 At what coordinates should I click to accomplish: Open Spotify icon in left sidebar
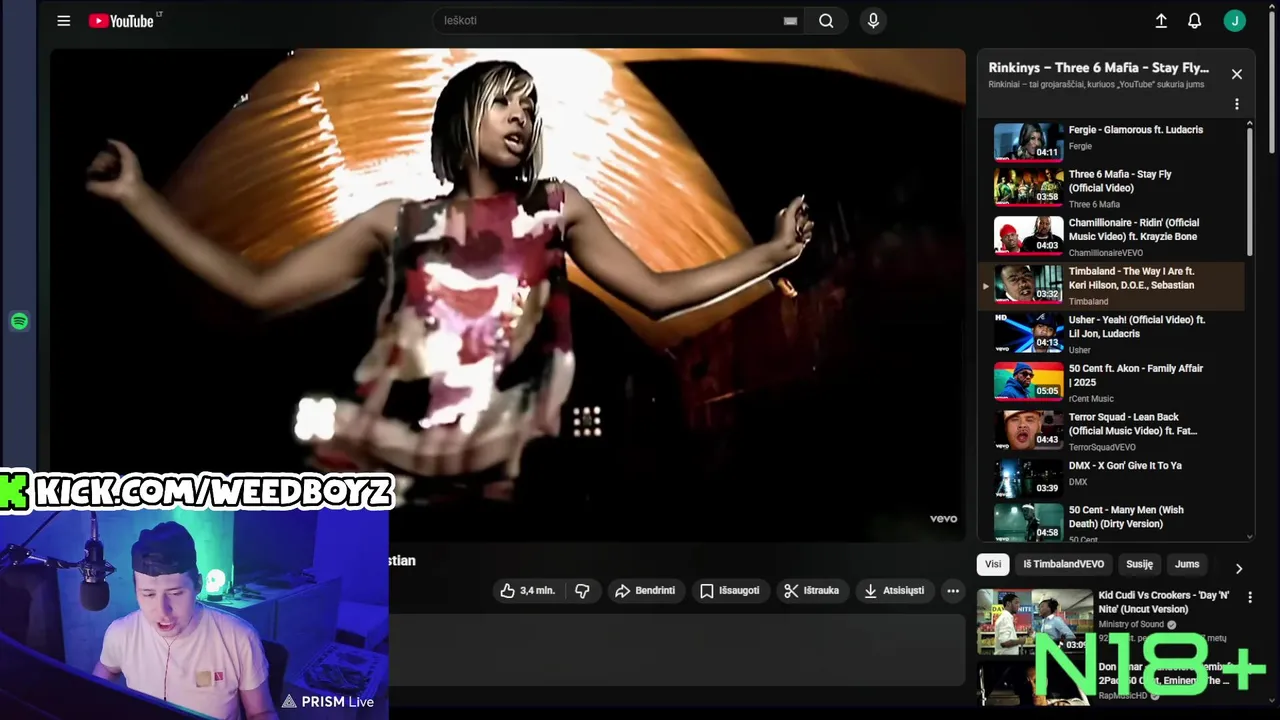point(19,321)
